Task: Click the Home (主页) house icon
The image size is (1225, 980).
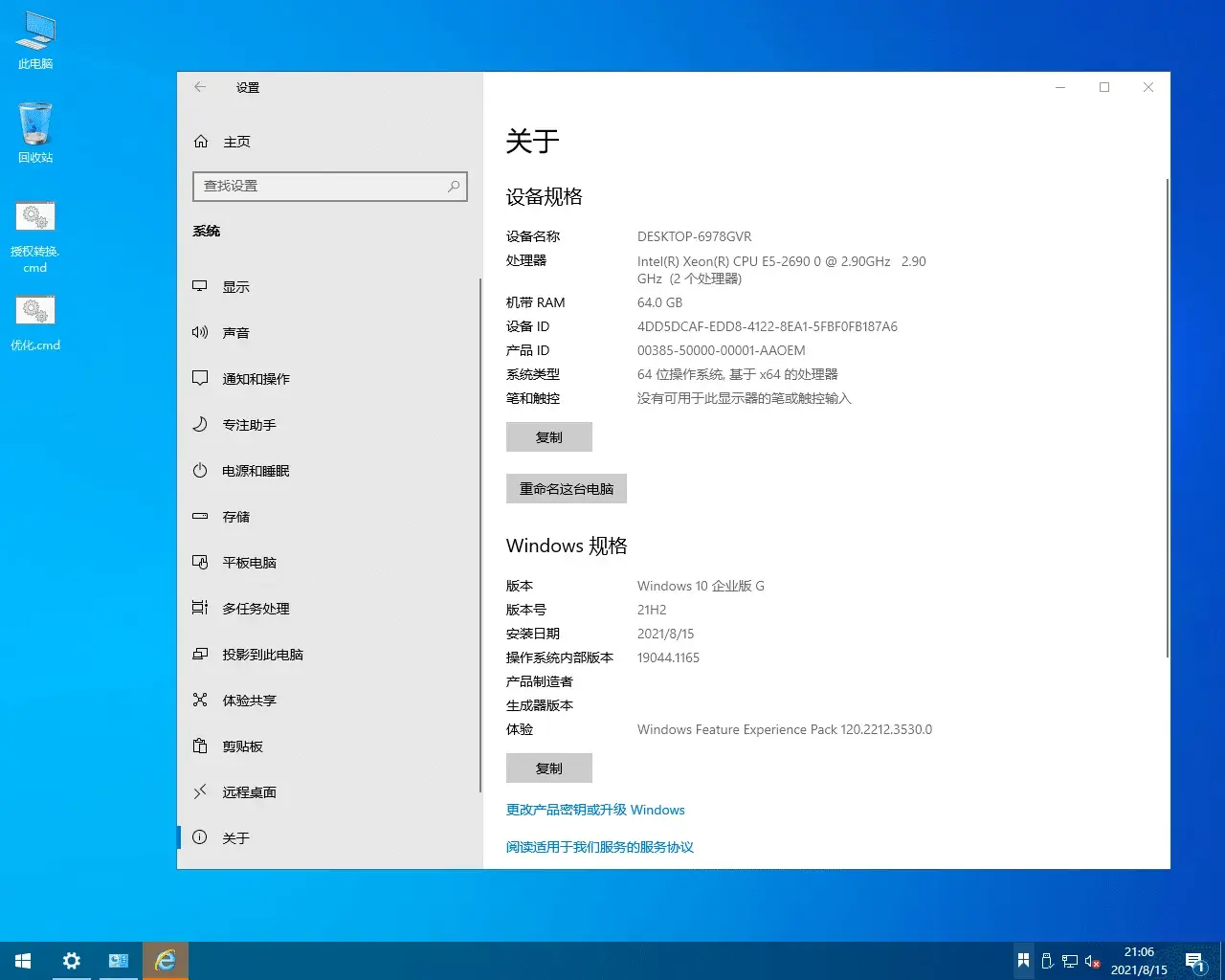Action: [201, 142]
